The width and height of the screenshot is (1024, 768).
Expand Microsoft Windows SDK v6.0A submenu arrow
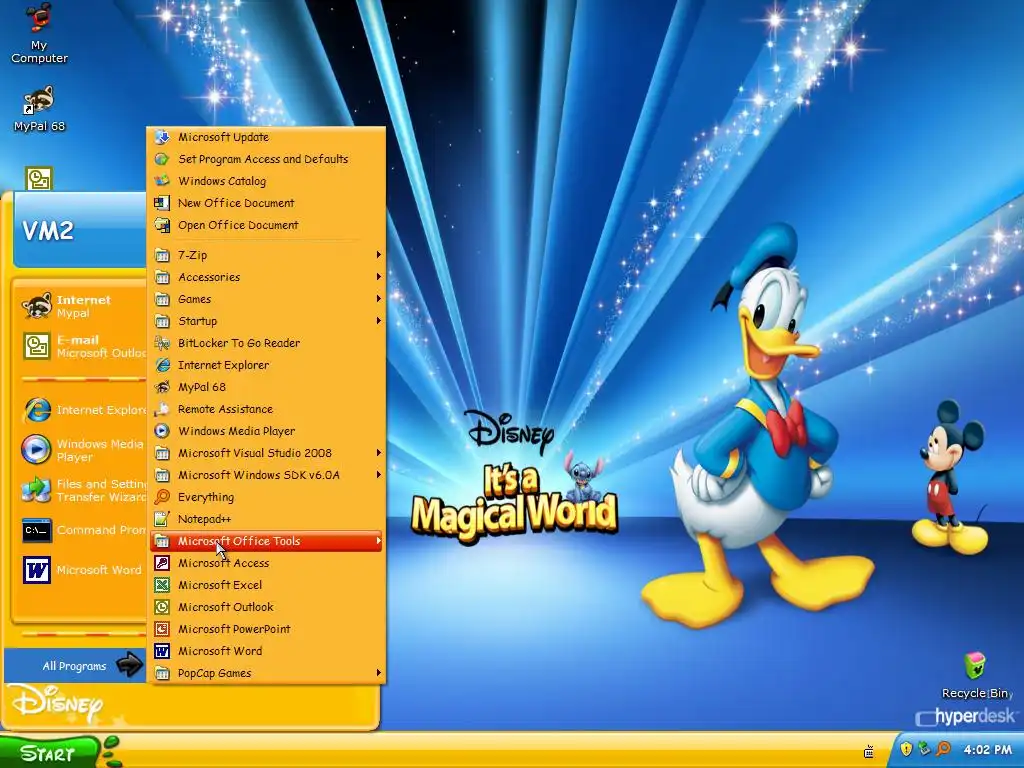(378, 475)
